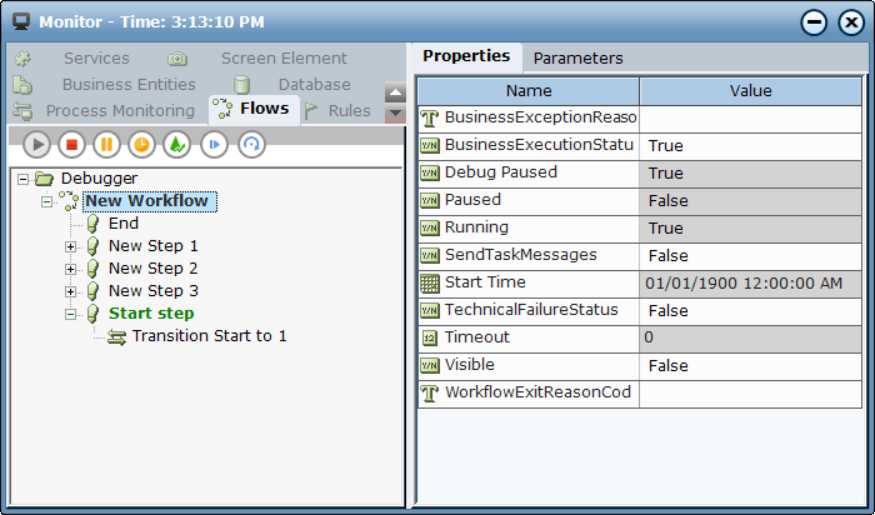The image size is (875, 515).
Task: Open the Rules tab
Action: pos(348,111)
